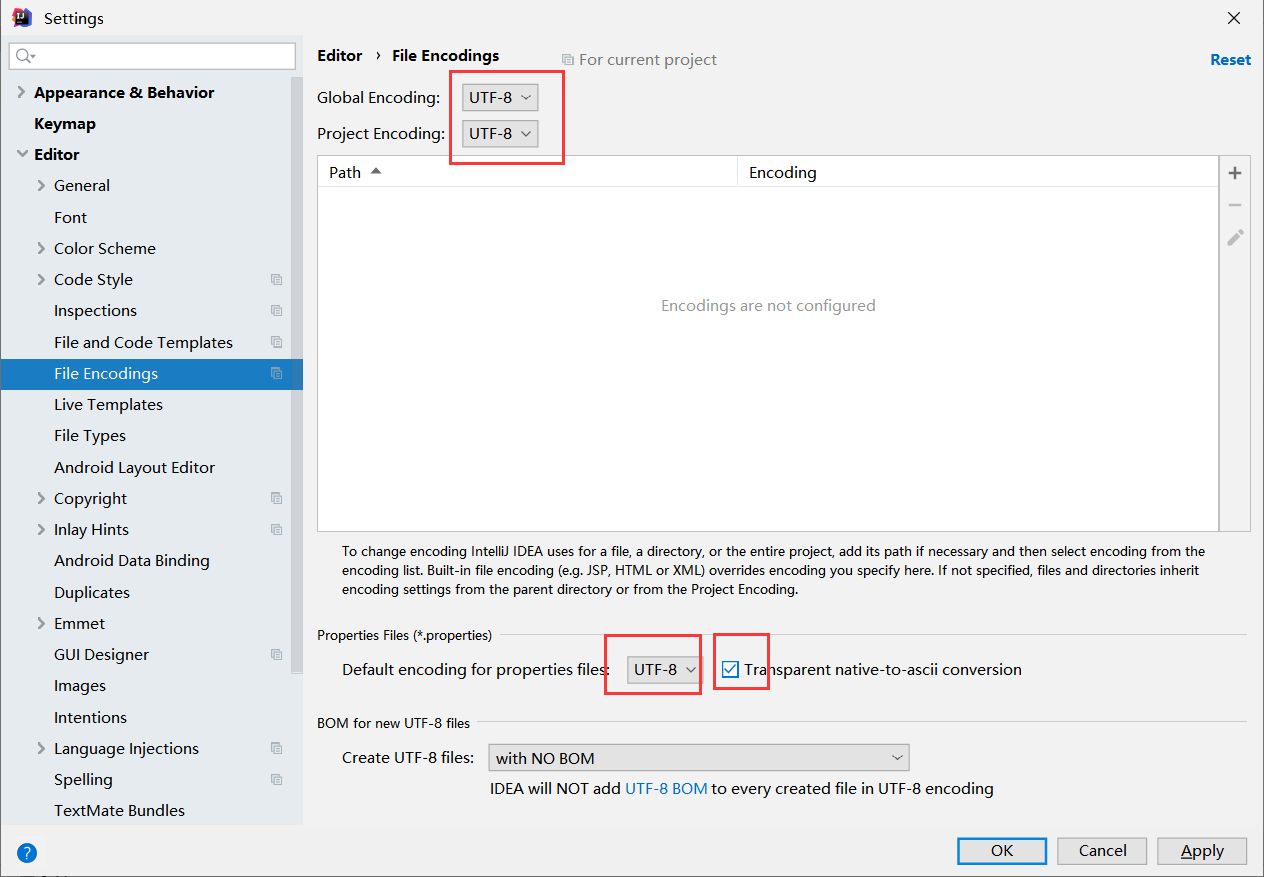Image resolution: width=1264 pixels, height=877 pixels.
Task: Click the Encoding column header
Action: pos(977,172)
